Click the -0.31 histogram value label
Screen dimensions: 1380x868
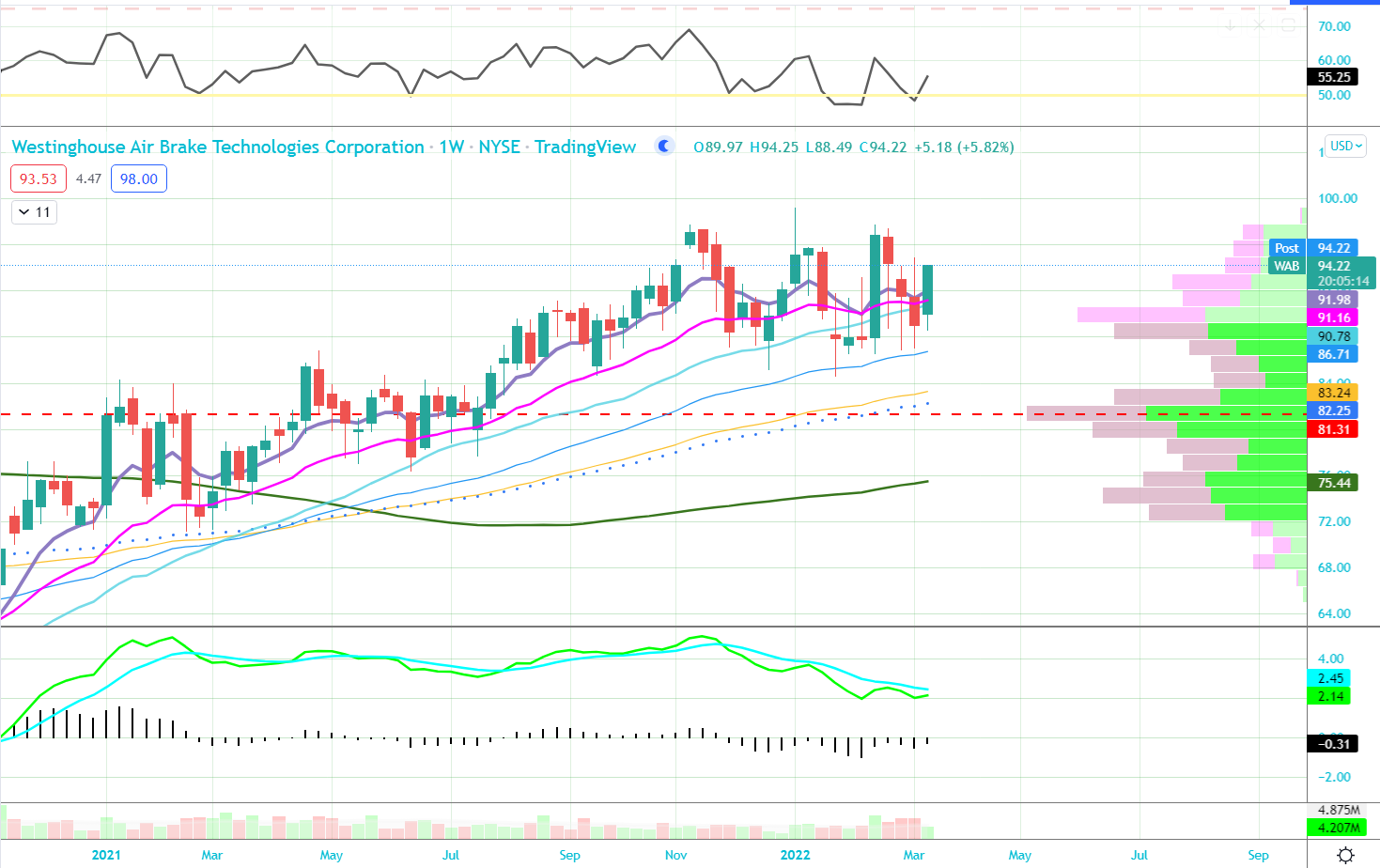coord(1332,744)
